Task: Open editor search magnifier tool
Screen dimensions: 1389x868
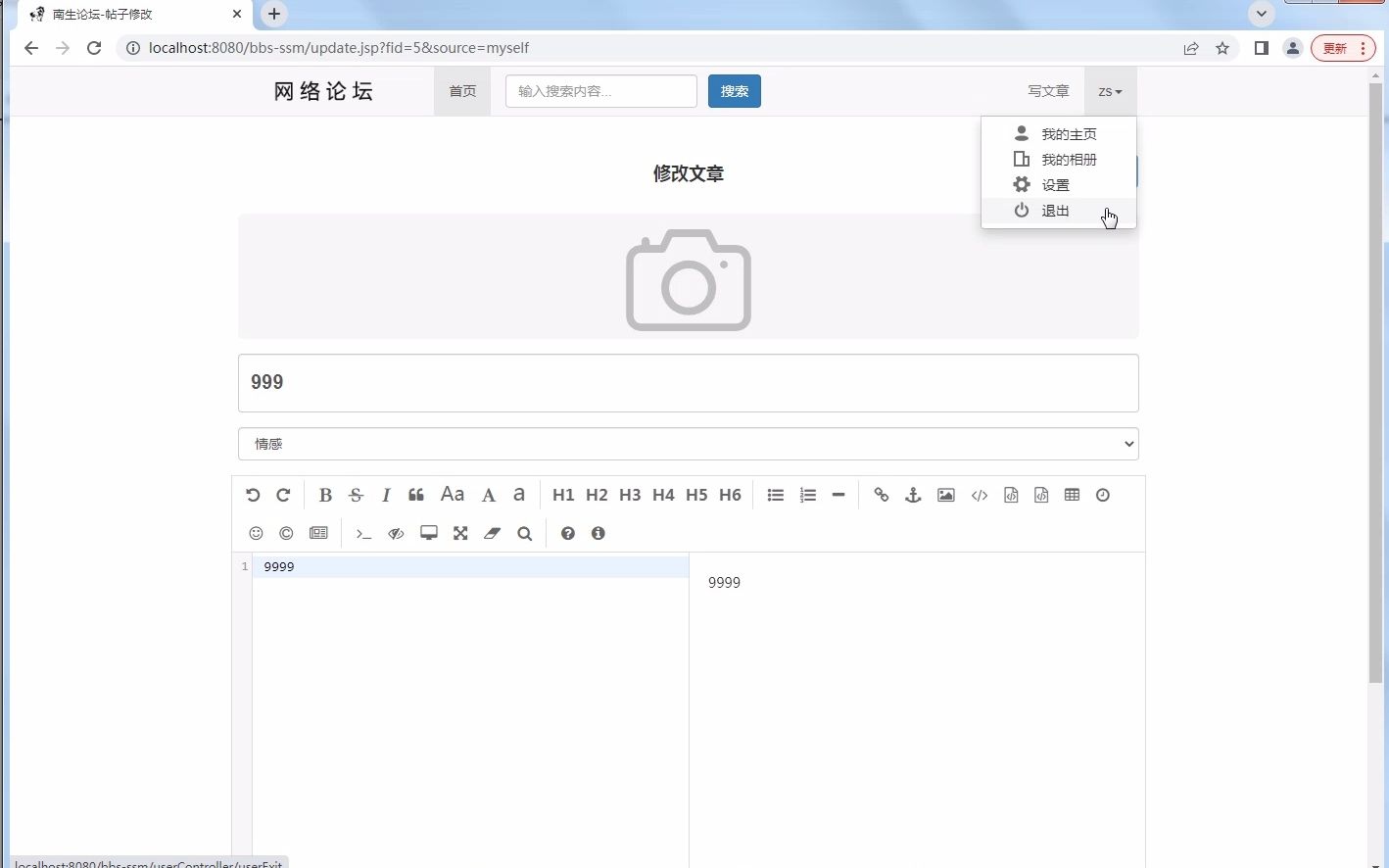Action: coord(525,534)
